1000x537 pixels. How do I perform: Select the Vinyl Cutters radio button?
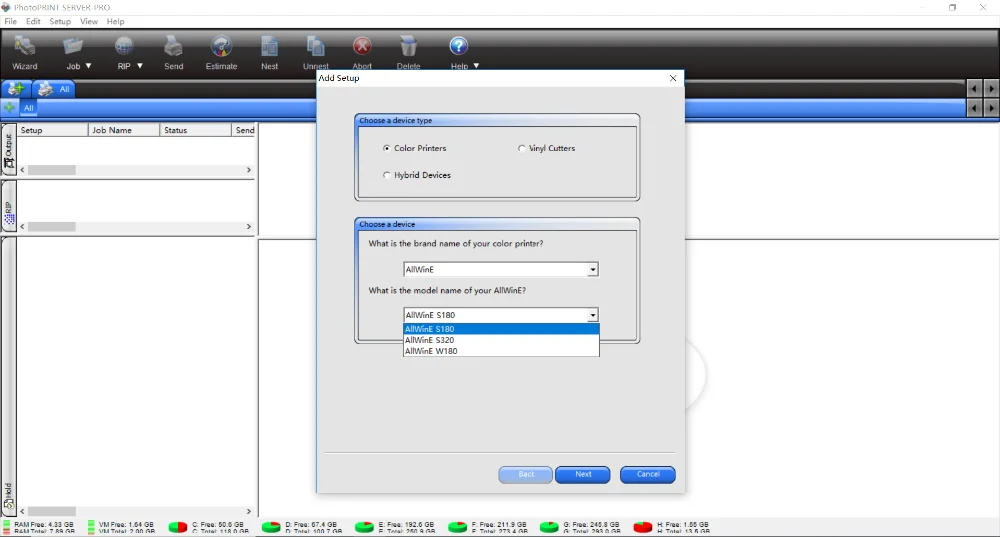(522, 148)
